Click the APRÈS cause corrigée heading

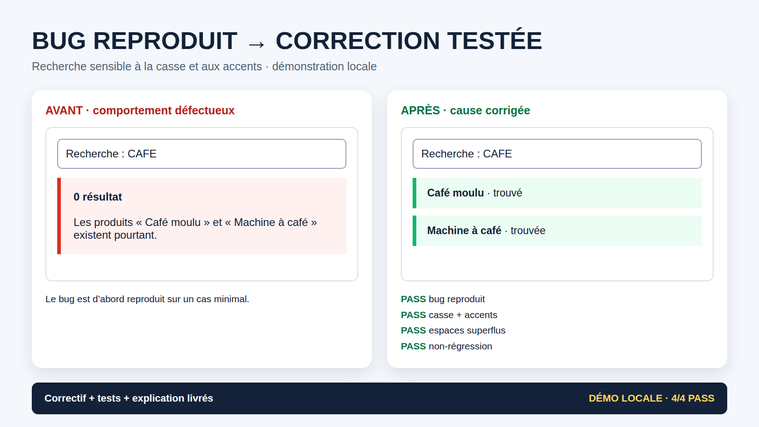[465, 110]
